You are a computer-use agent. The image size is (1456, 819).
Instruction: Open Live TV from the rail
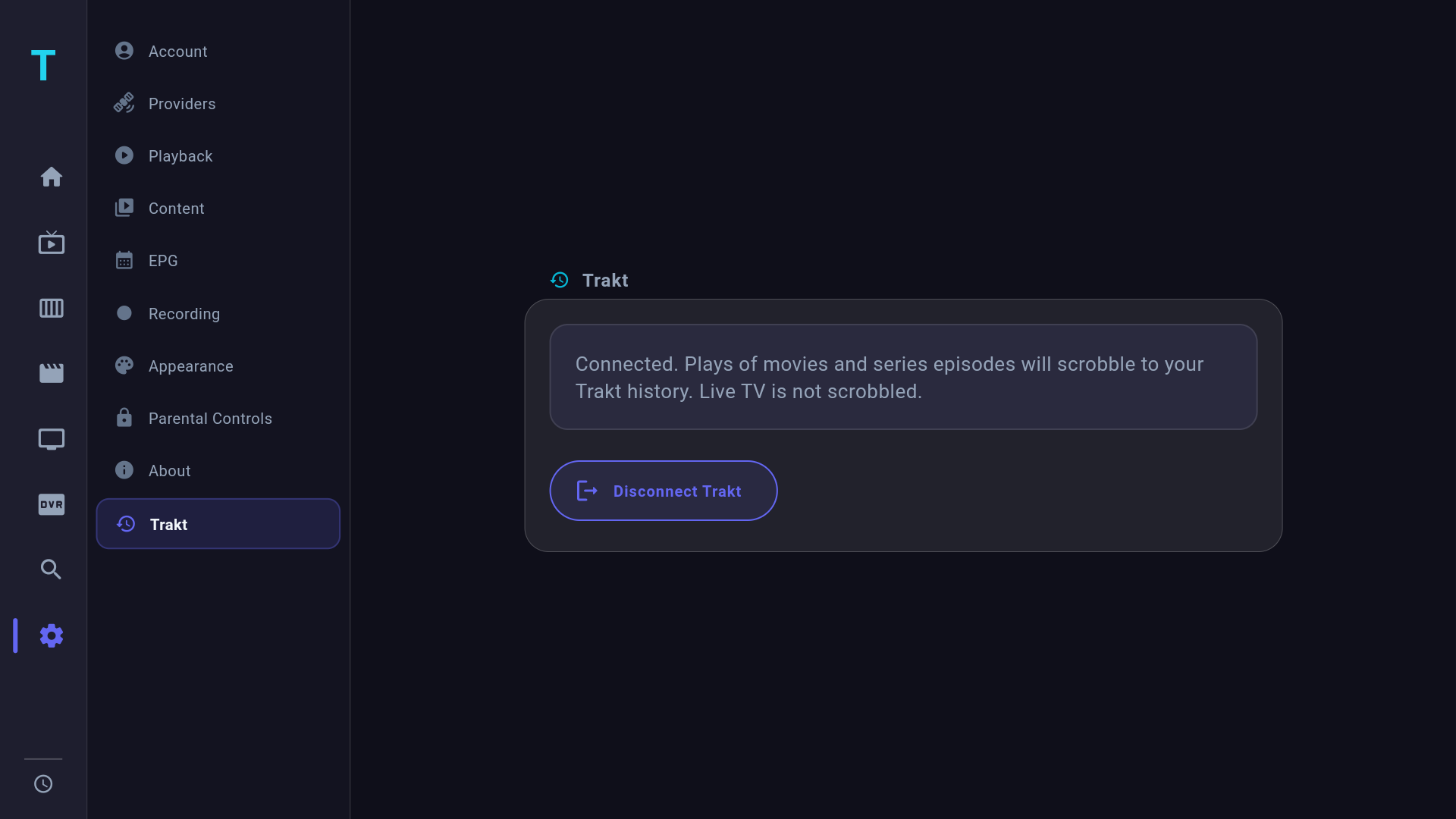[x=52, y=243]
